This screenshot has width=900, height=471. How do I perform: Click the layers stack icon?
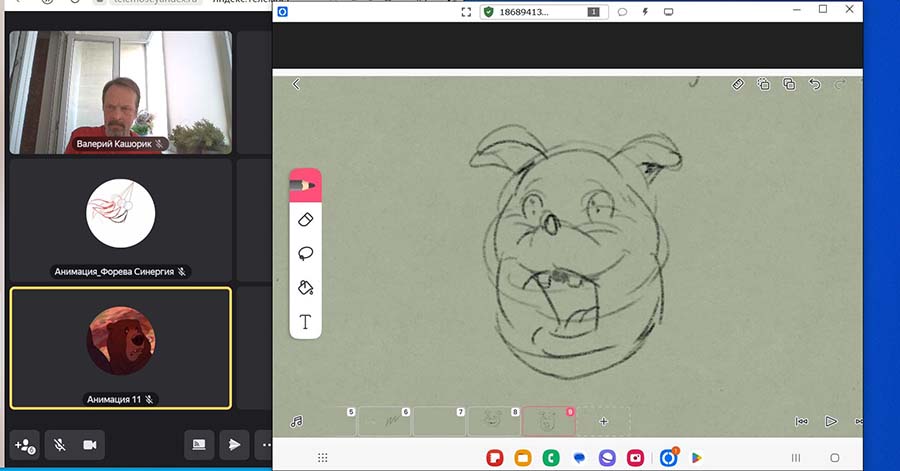(x=789, y=84)
